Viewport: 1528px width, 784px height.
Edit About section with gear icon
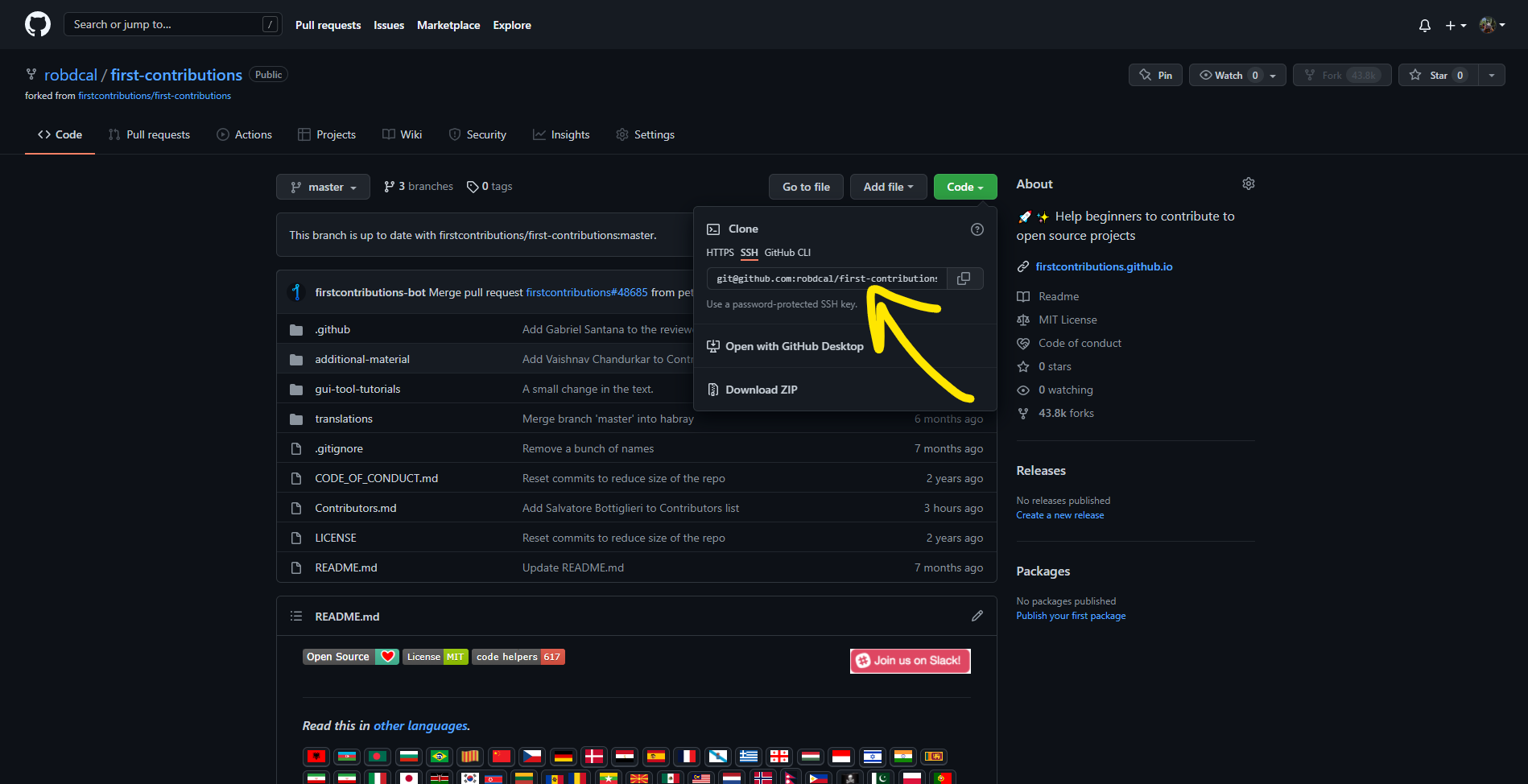[1249, 184]
